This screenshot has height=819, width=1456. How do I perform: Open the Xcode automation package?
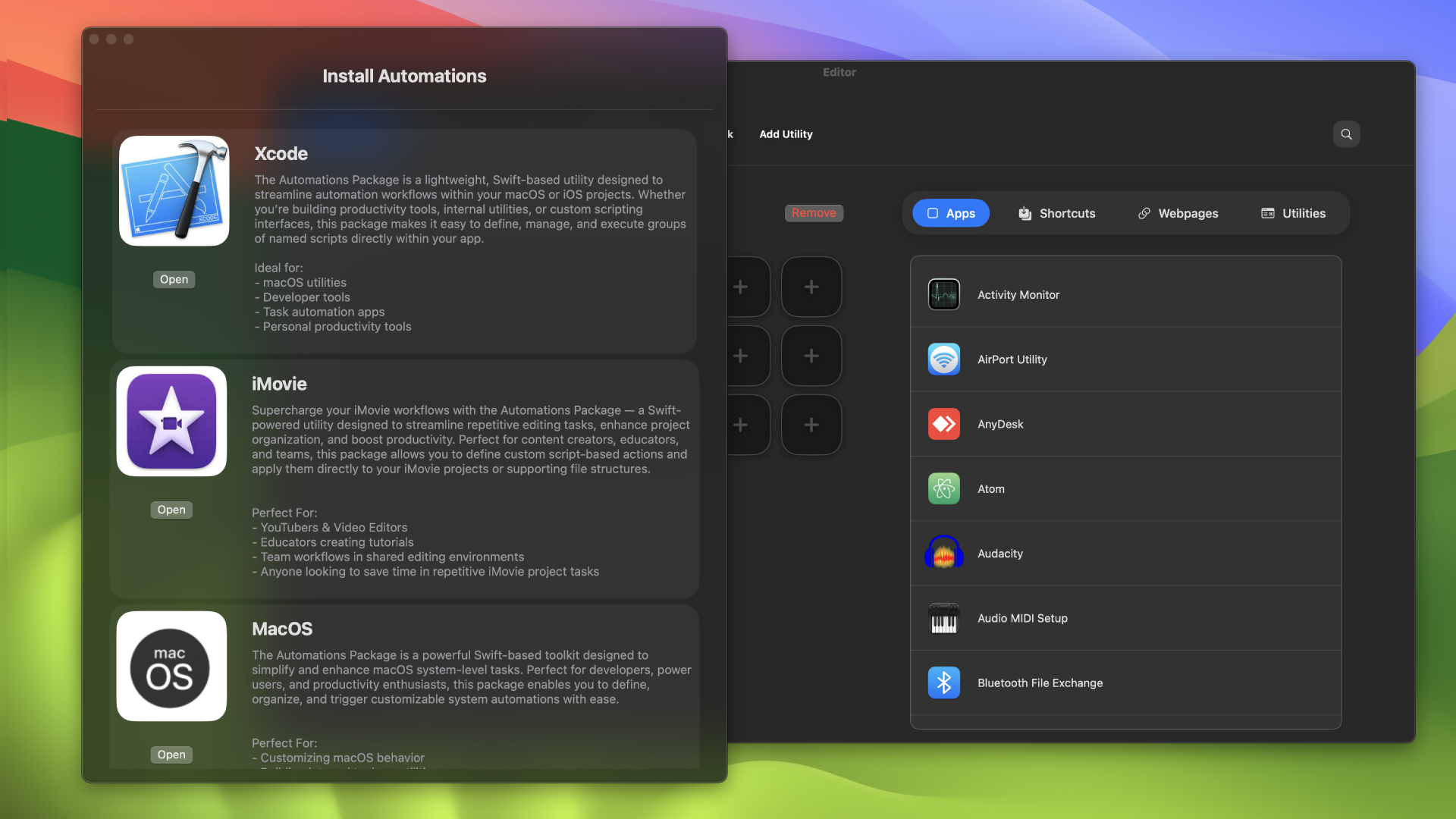pyautogui.click(x=174, y=279)
